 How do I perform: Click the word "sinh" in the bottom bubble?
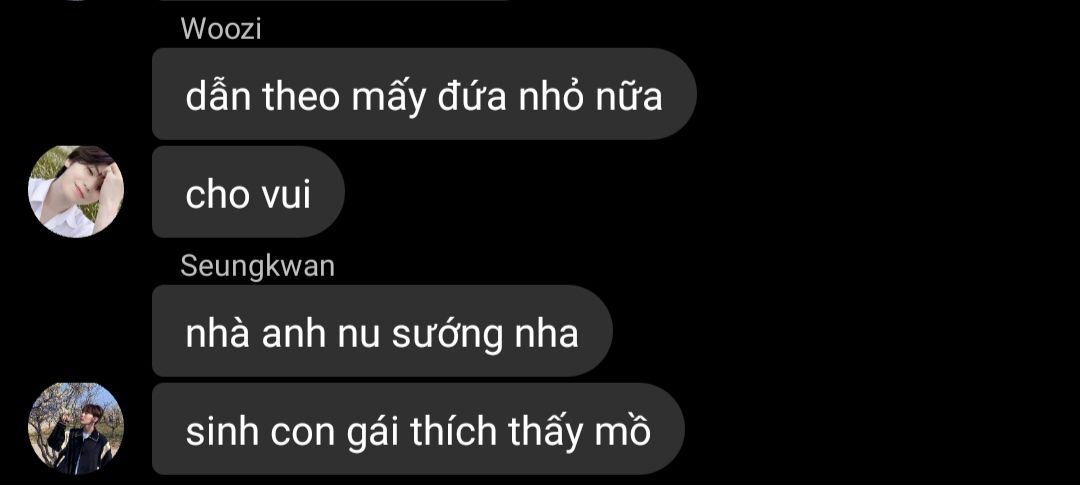tap(222, 431)
